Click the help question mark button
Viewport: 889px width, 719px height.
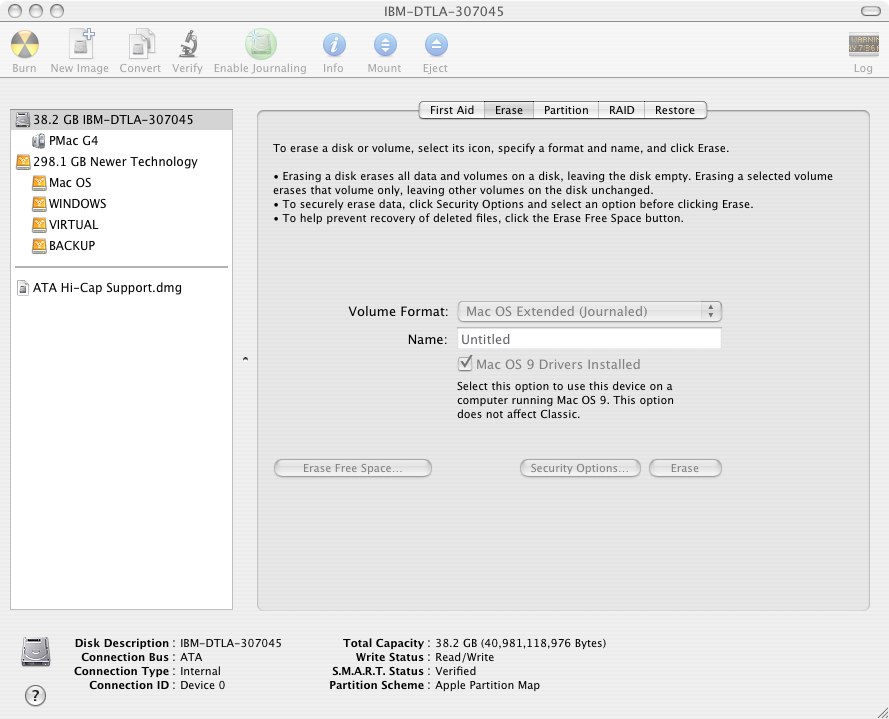pyautogui.click(x=35, y=695)
